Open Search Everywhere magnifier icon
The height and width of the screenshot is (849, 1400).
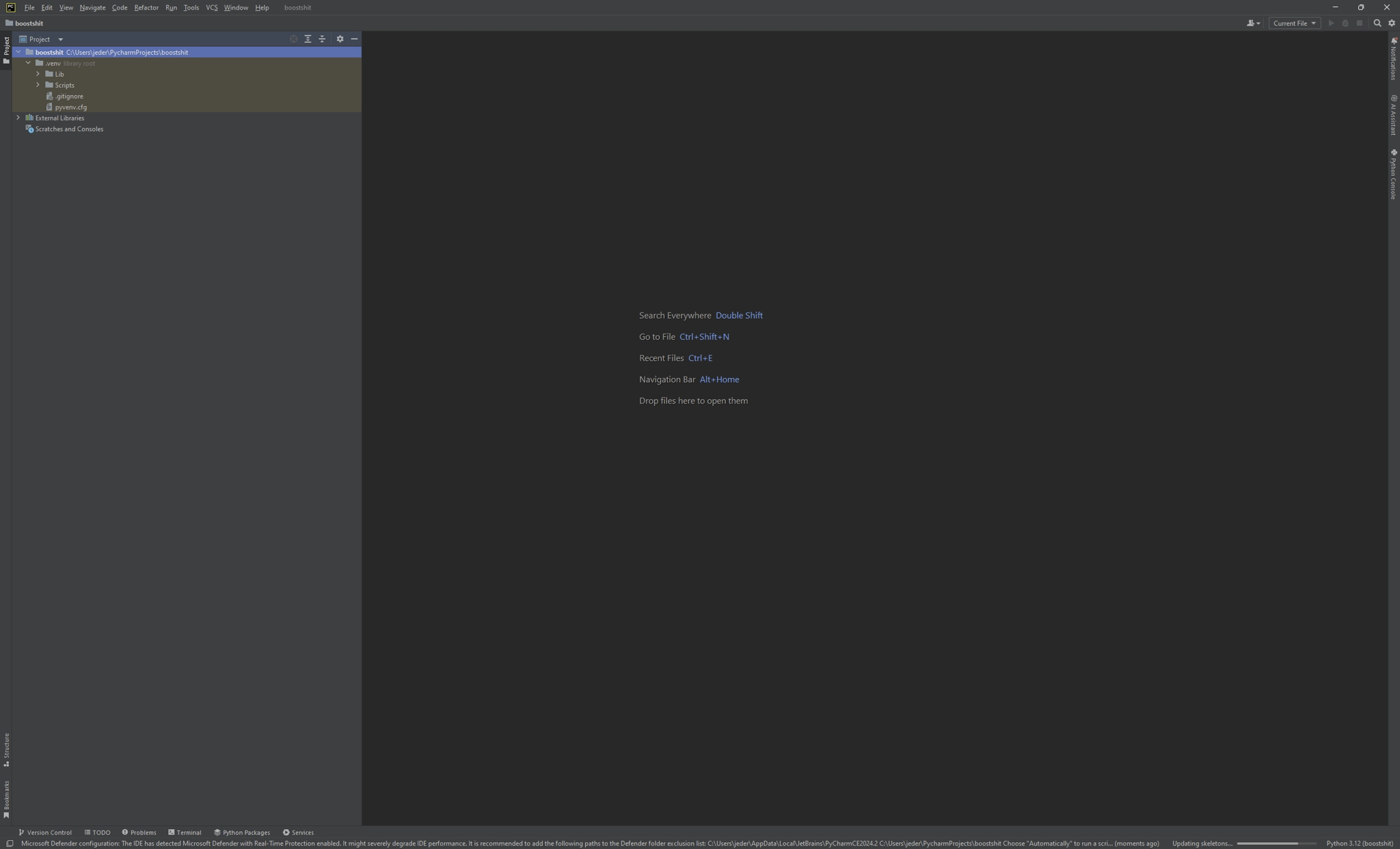point(1377,23)
